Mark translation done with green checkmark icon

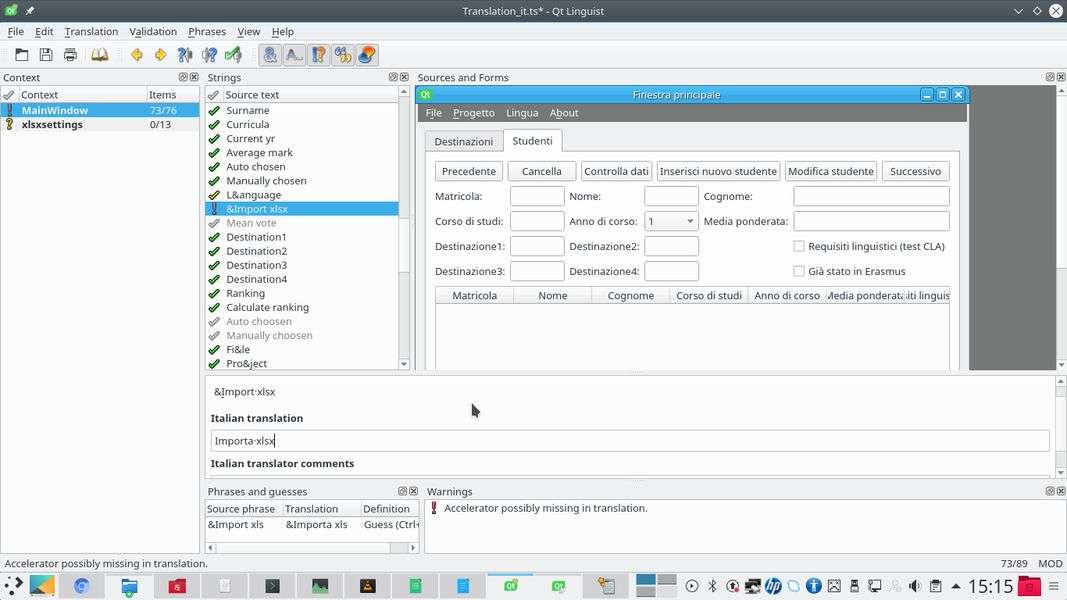[233, 55]
